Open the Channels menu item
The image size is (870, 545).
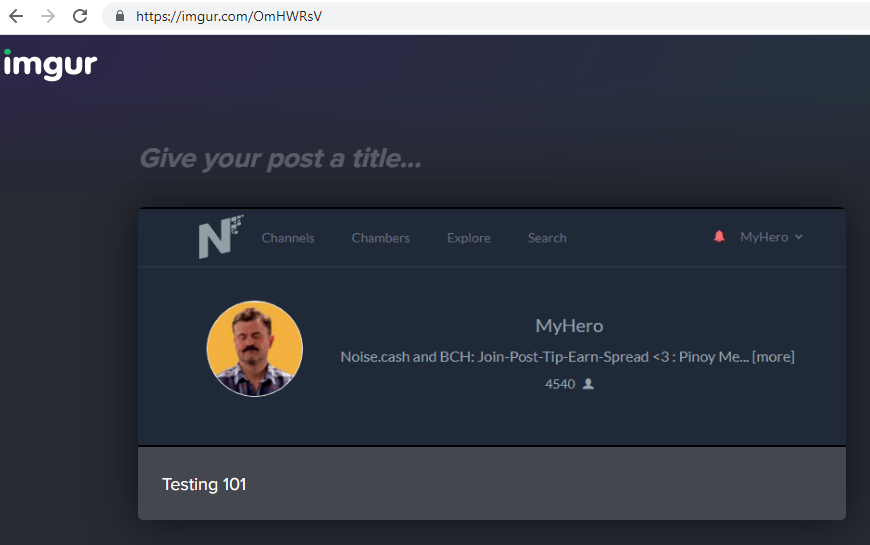click(288, 238)
